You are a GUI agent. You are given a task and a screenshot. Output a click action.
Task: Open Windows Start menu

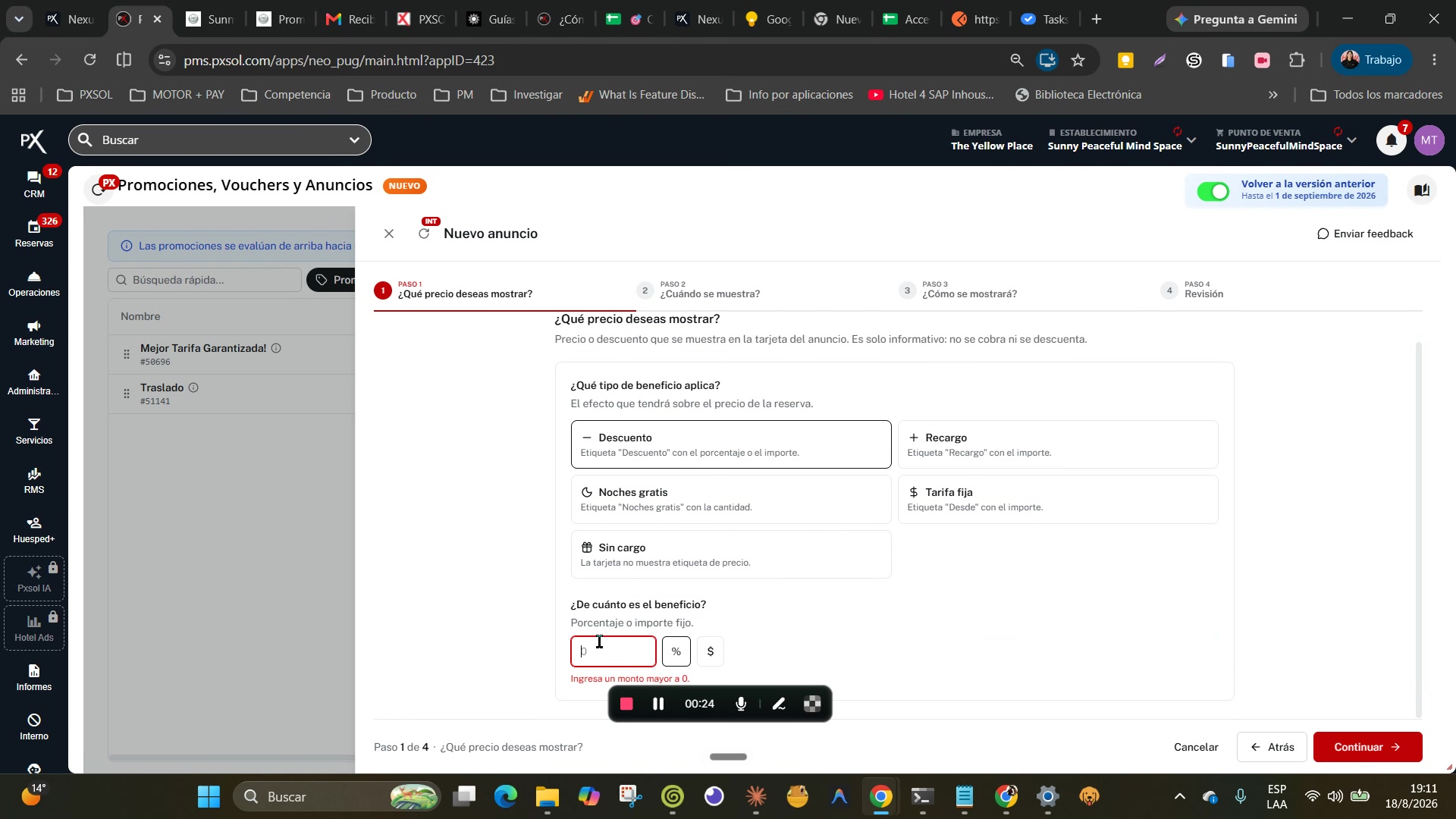coord(209,796)
